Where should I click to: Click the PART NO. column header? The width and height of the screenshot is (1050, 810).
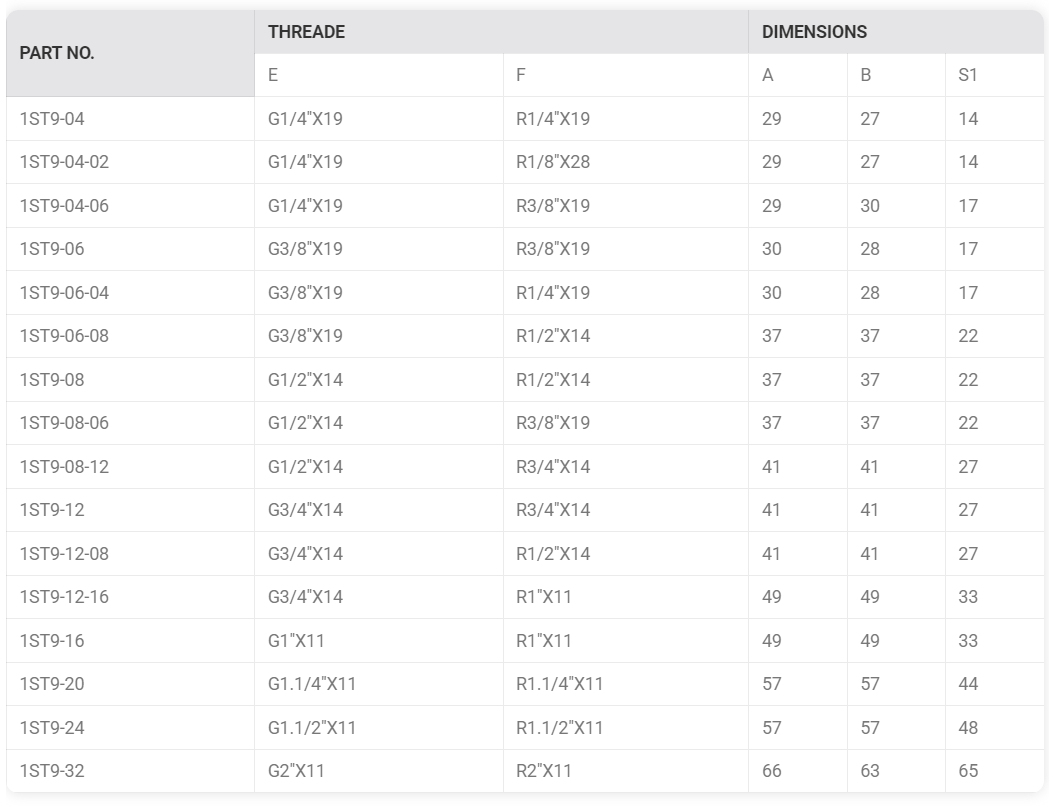(57, 53)
